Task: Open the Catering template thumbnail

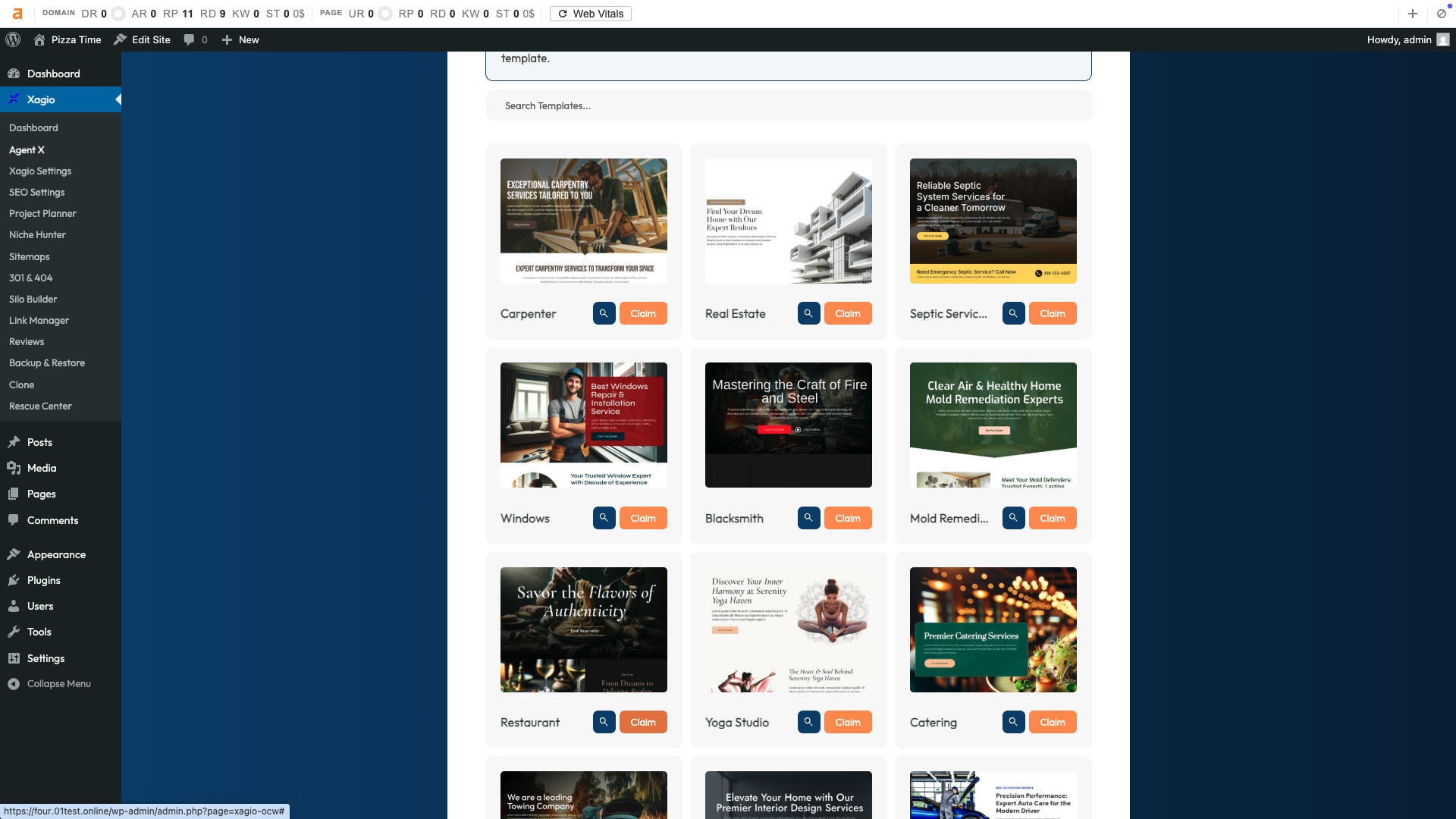Action: click(x=993, y=629)
